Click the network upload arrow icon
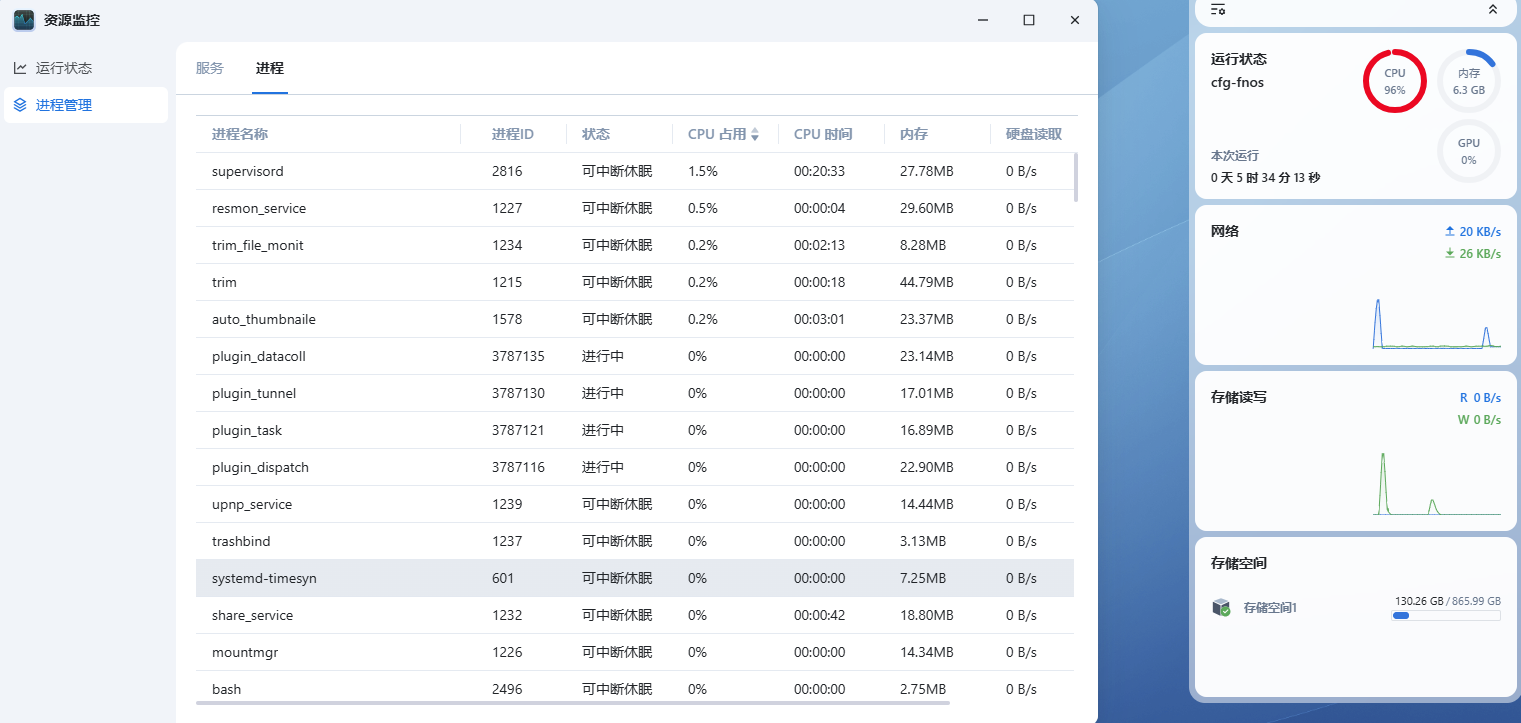Screen dimensions: 1521x723 coord(1450,231)
